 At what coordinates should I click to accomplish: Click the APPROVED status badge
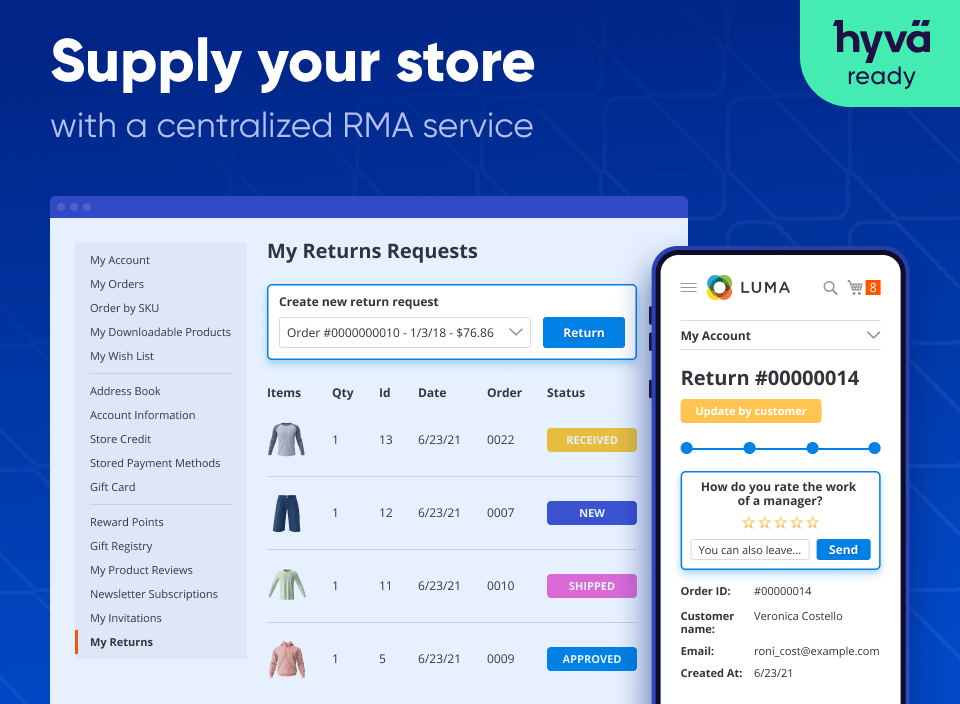pyautogui.click(x=591, y=659)
